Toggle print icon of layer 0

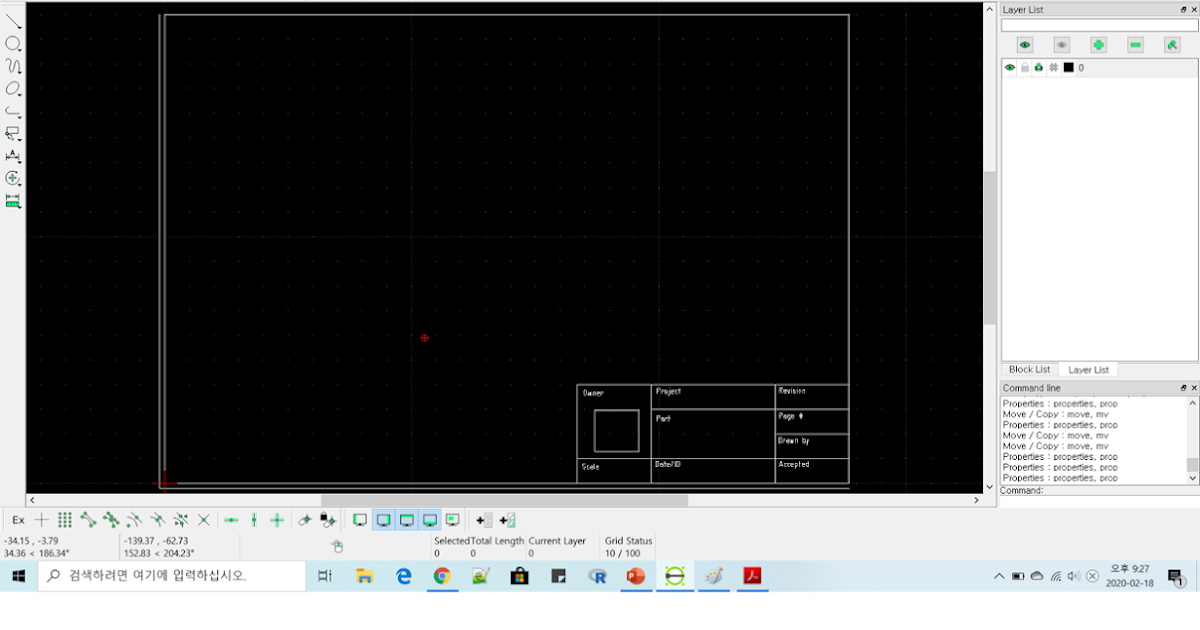[x=1039, y=68]
